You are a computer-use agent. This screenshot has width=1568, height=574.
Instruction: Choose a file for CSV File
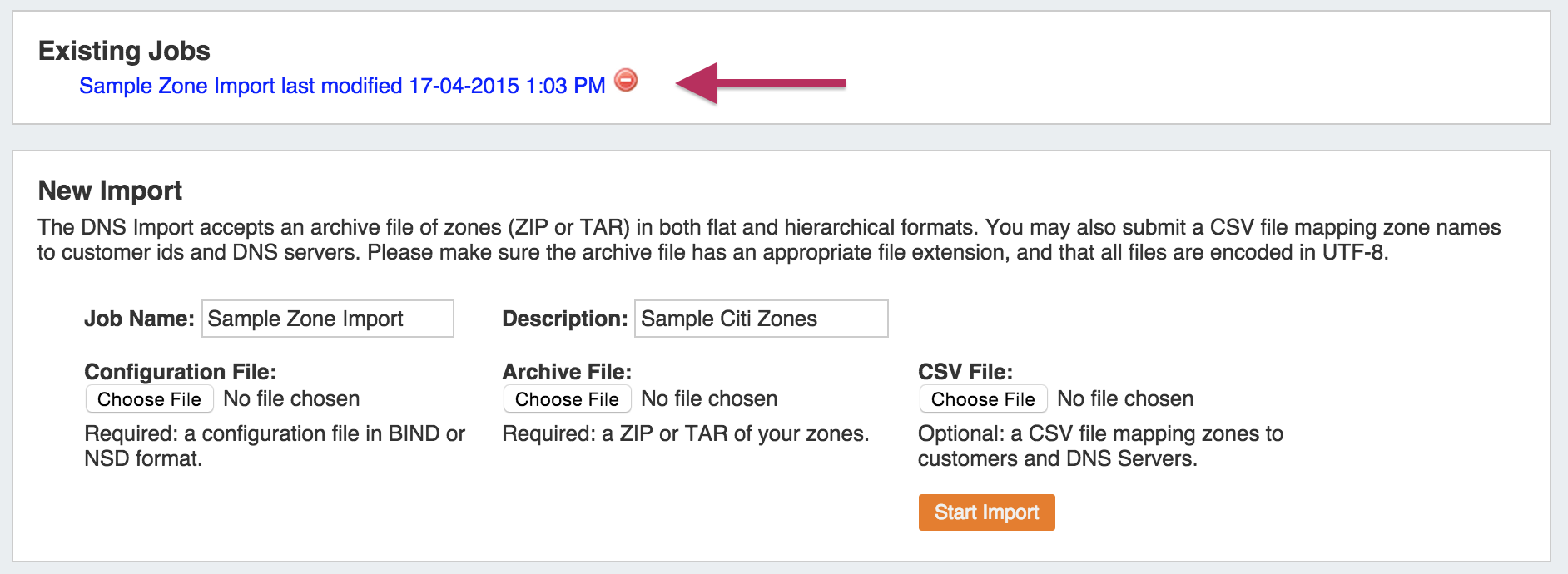point(983,399)
